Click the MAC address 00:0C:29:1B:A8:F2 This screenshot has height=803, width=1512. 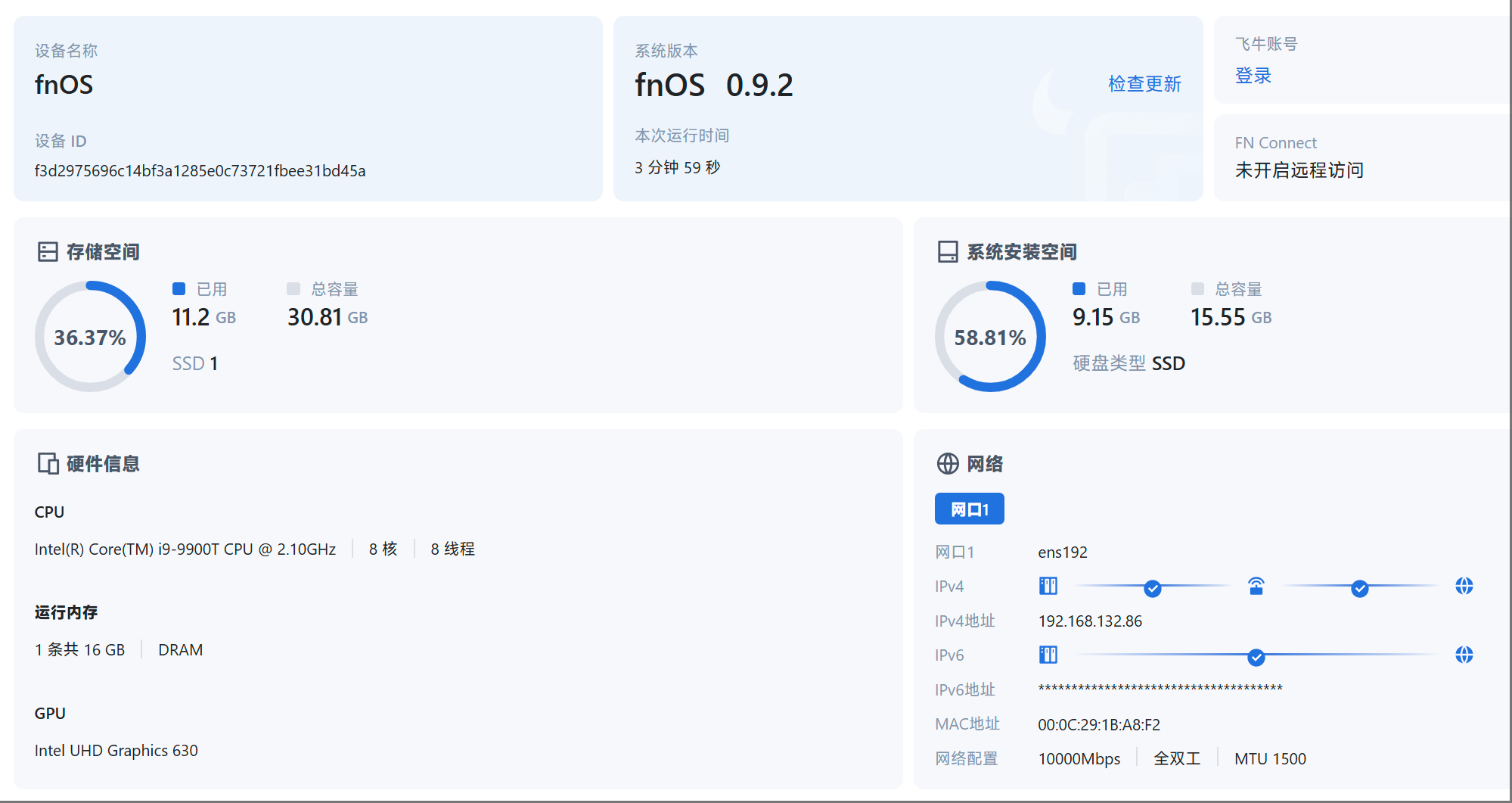click(1099, 725)
